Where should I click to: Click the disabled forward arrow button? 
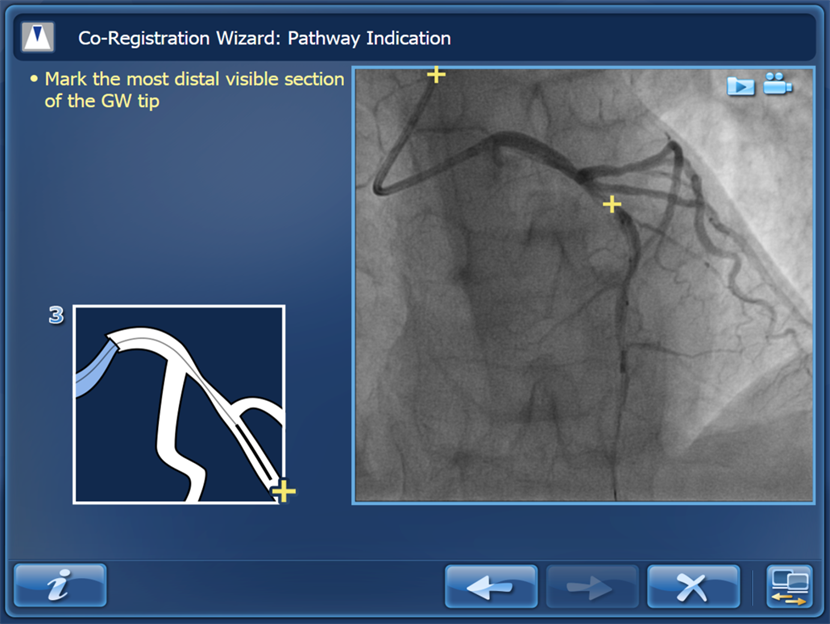pos(592,586)
